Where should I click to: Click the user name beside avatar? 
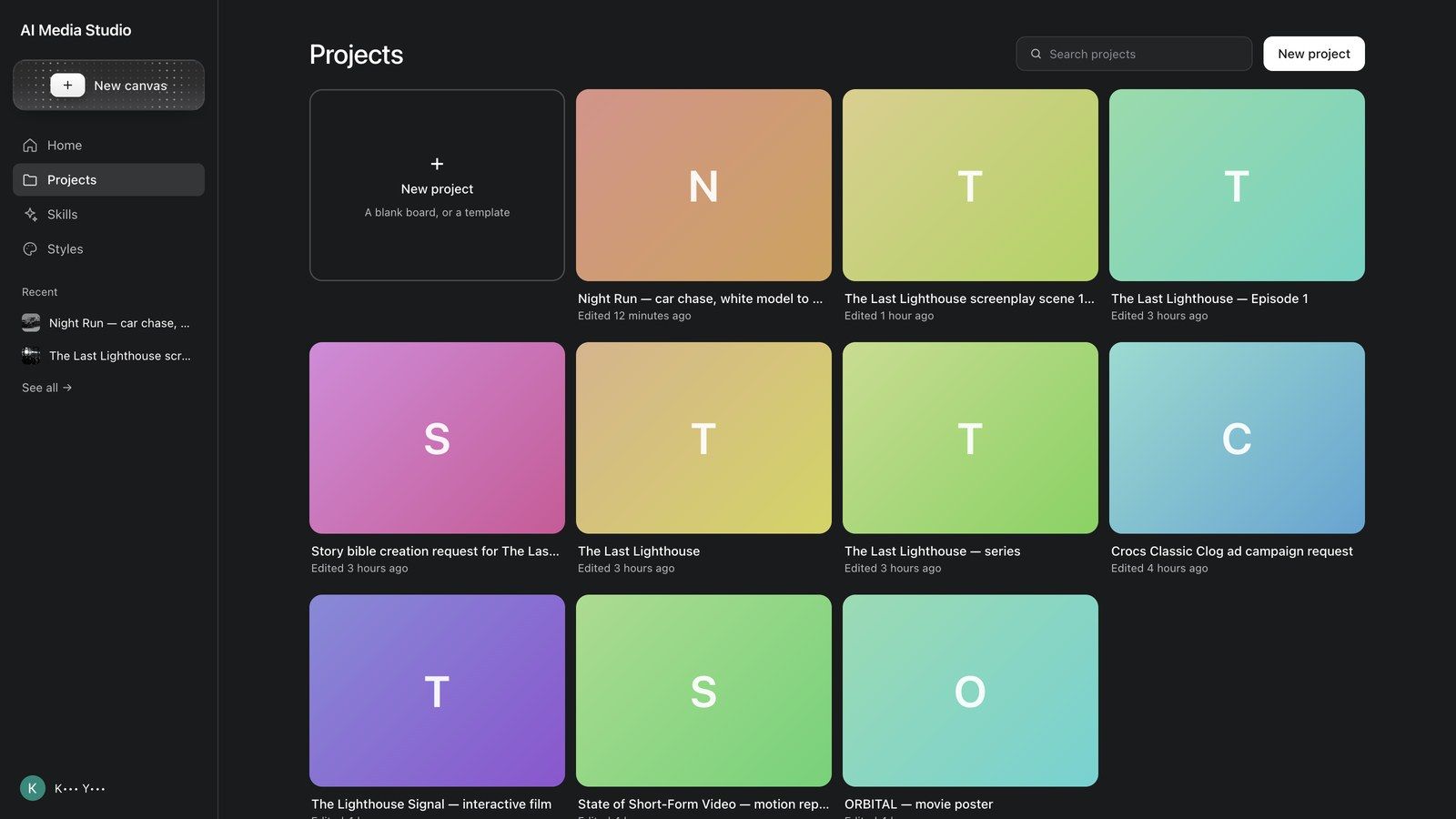(80, 789)
